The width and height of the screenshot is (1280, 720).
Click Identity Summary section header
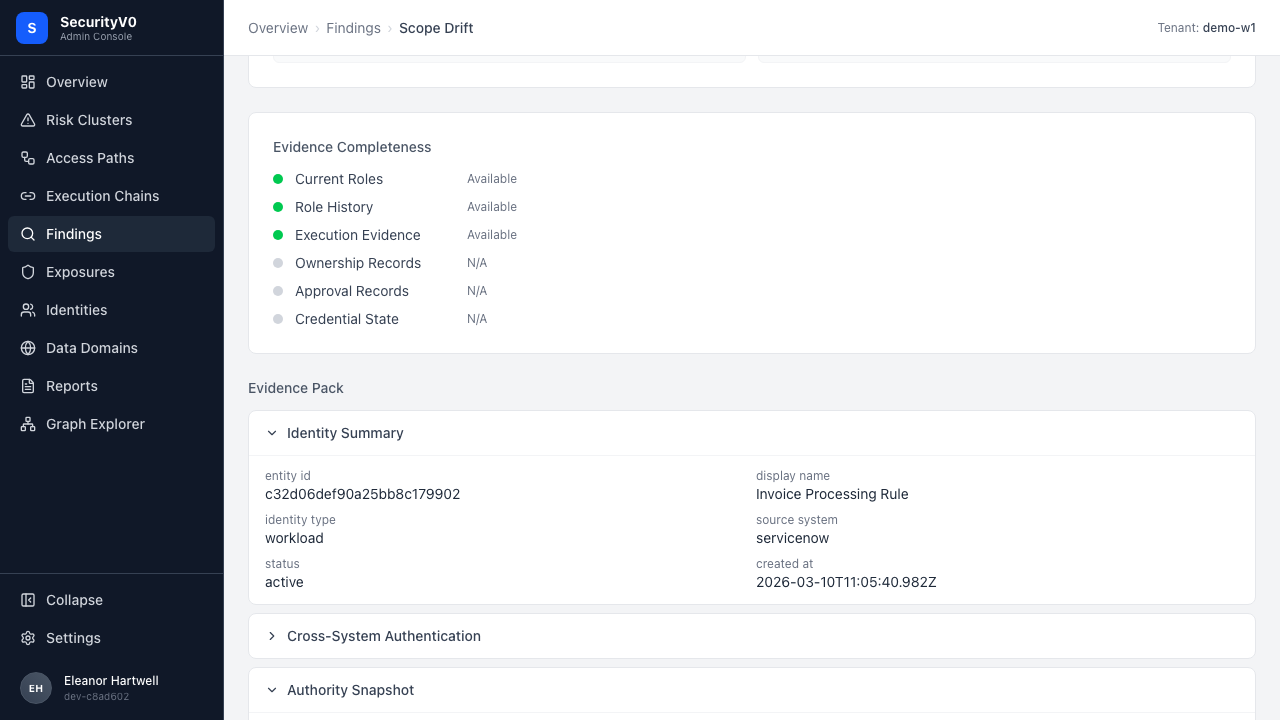point(752,433)
